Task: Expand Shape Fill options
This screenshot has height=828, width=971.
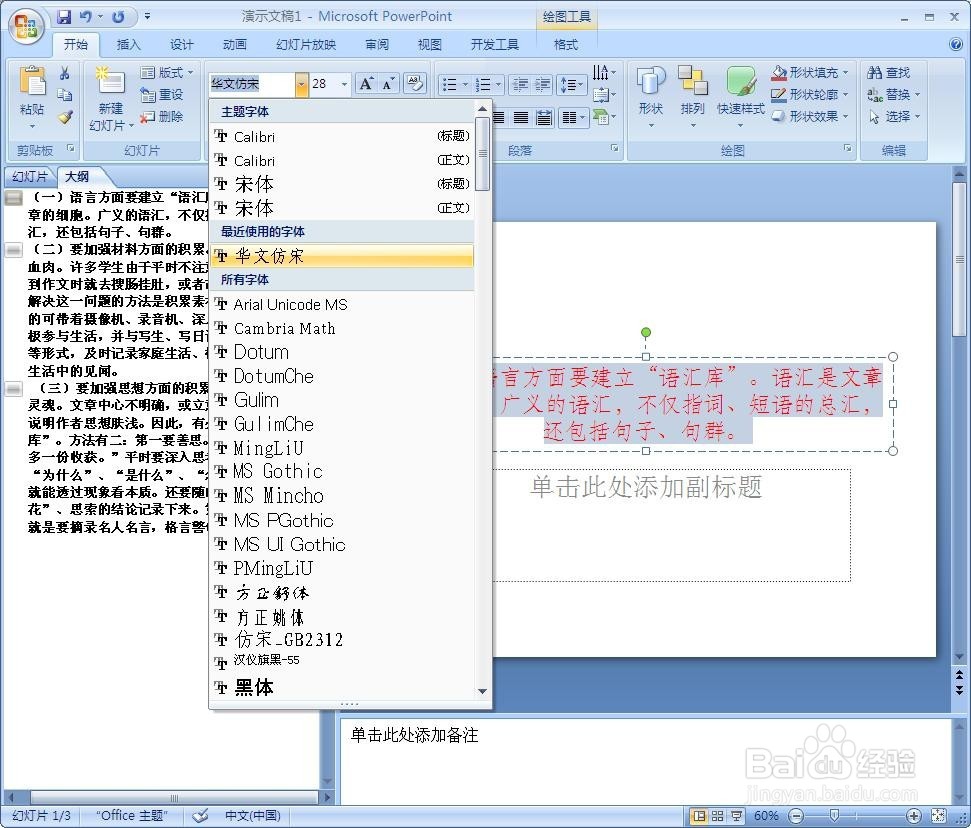Action: click(845, 72)
